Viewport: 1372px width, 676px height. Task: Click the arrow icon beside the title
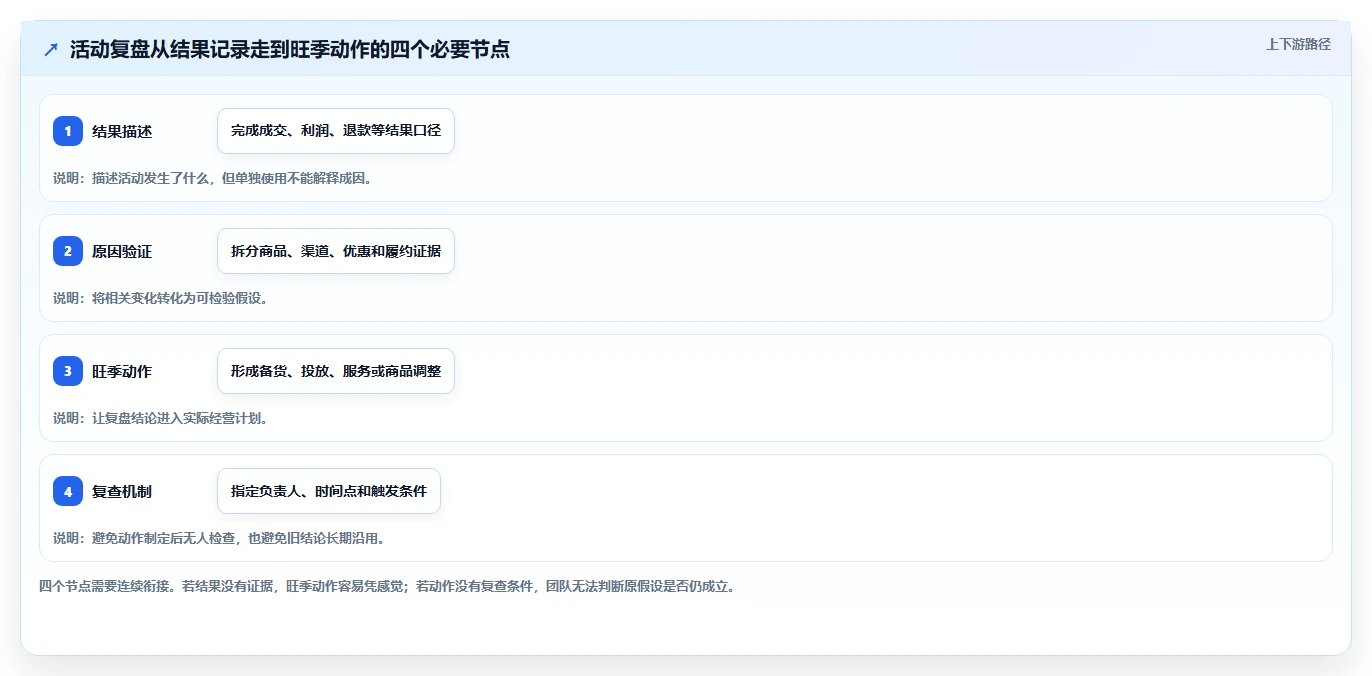[51, 49]
